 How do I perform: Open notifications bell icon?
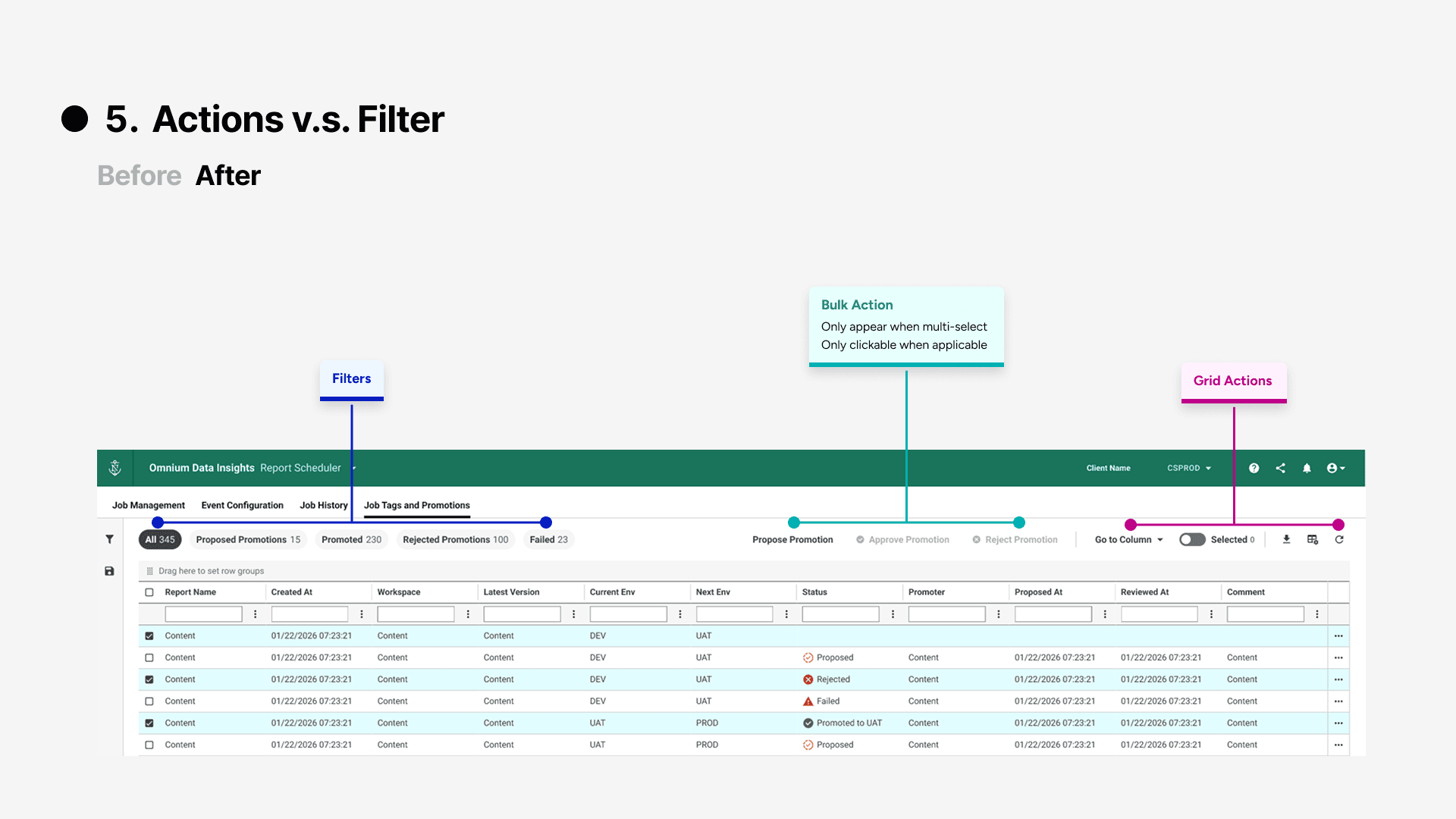pyautogui.click(x=1307, y=468)
